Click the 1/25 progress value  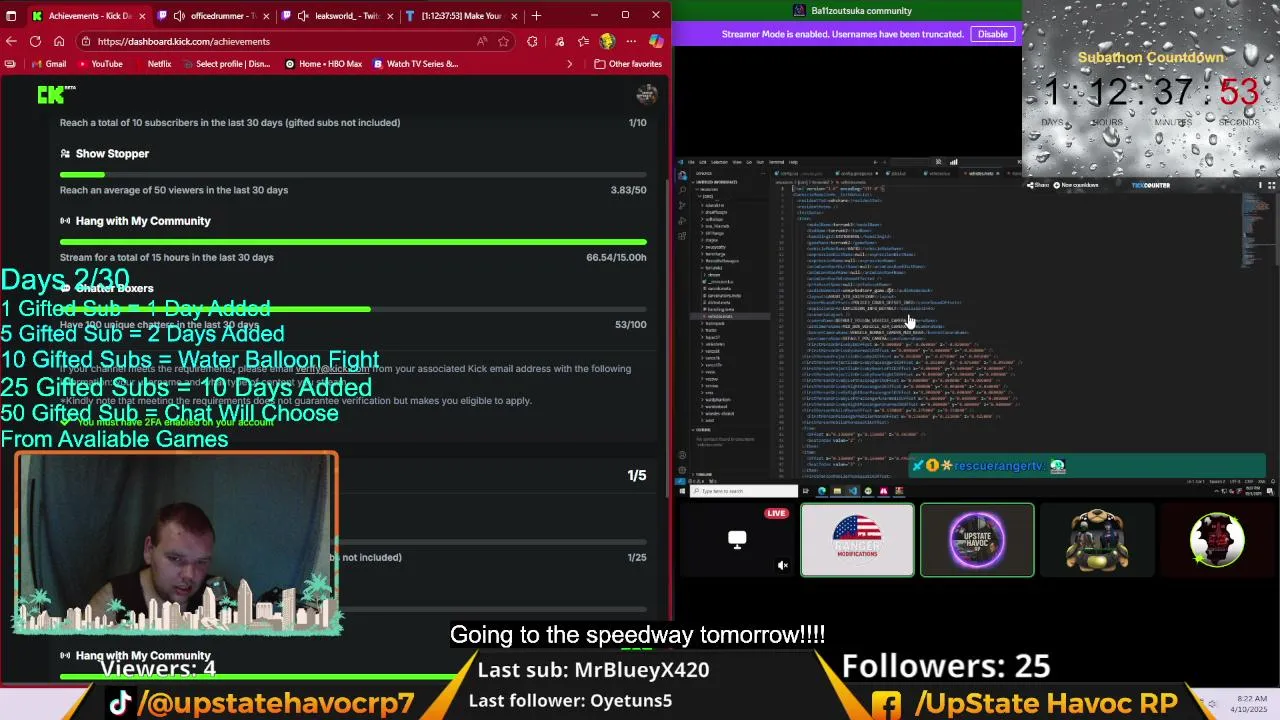pyautogui.click(x=637, y=558)
